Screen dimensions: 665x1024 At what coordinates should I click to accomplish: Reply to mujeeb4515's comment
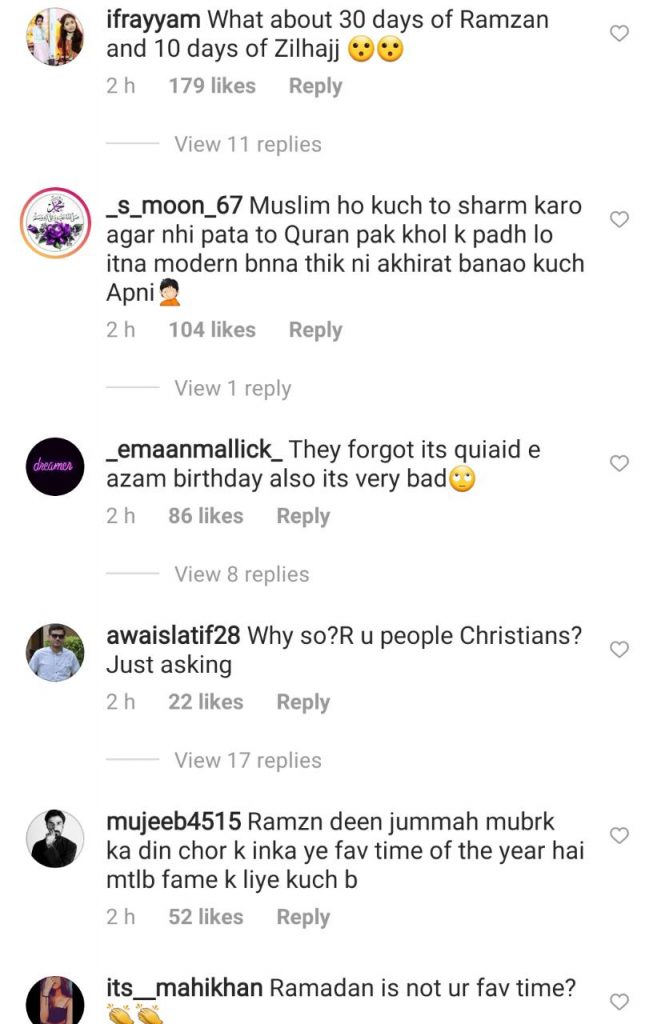[303, 917]
